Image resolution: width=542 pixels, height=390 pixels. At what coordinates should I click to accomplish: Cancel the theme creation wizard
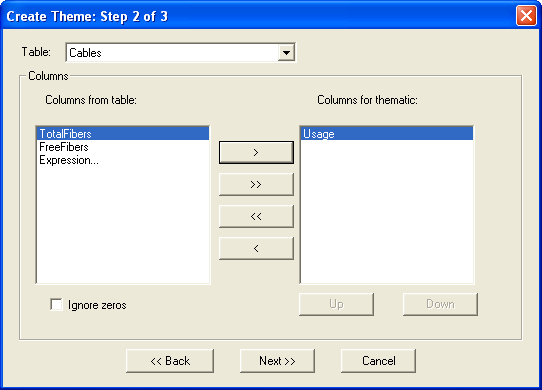coord(379,361)
